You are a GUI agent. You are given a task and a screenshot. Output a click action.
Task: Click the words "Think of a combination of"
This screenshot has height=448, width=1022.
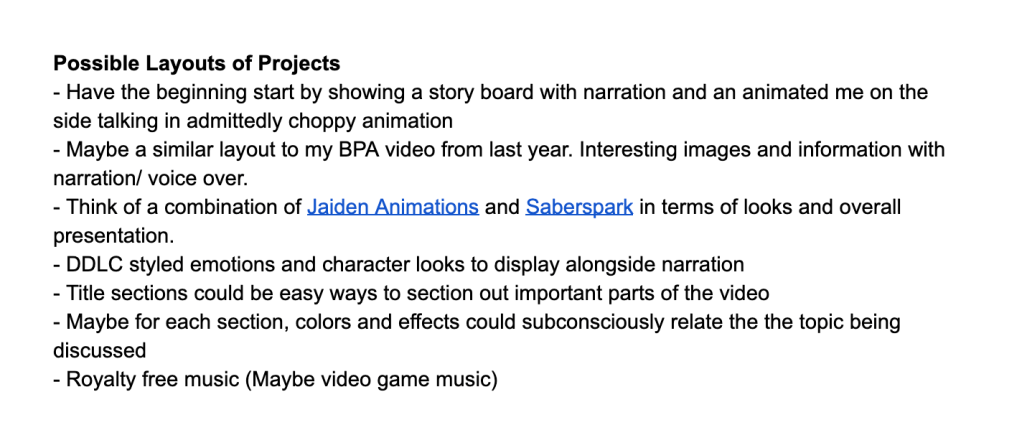click(185, 208)
